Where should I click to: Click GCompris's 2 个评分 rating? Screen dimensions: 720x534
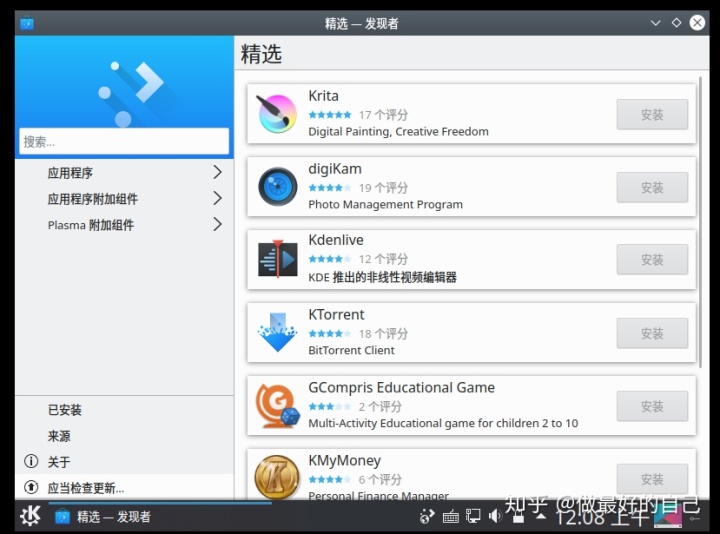380,407
